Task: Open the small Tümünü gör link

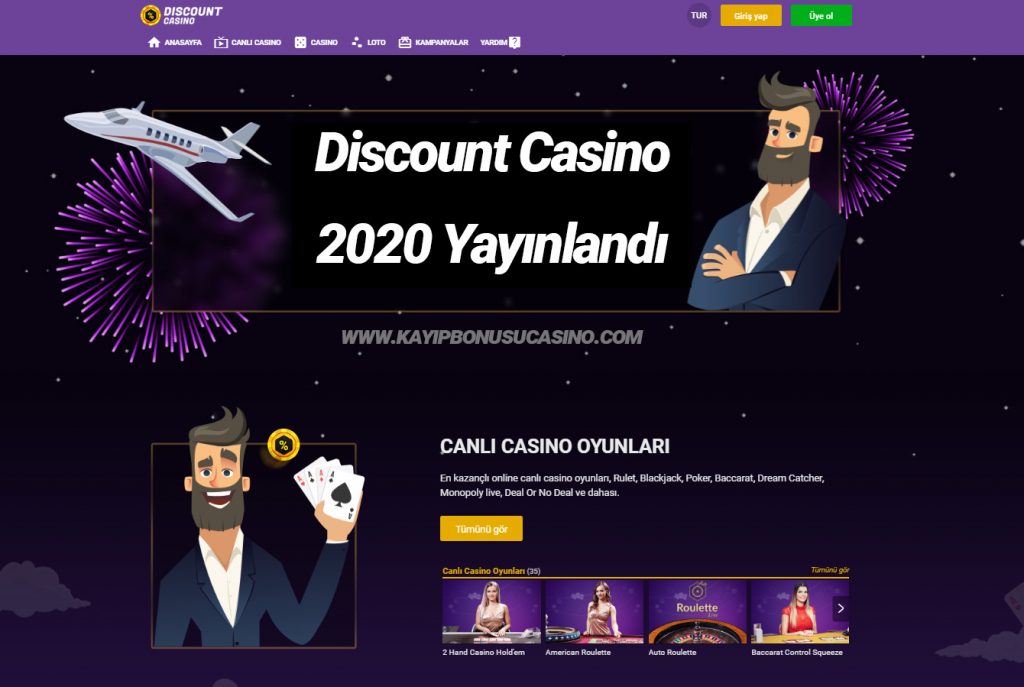Action: click(x=829, y=570)
